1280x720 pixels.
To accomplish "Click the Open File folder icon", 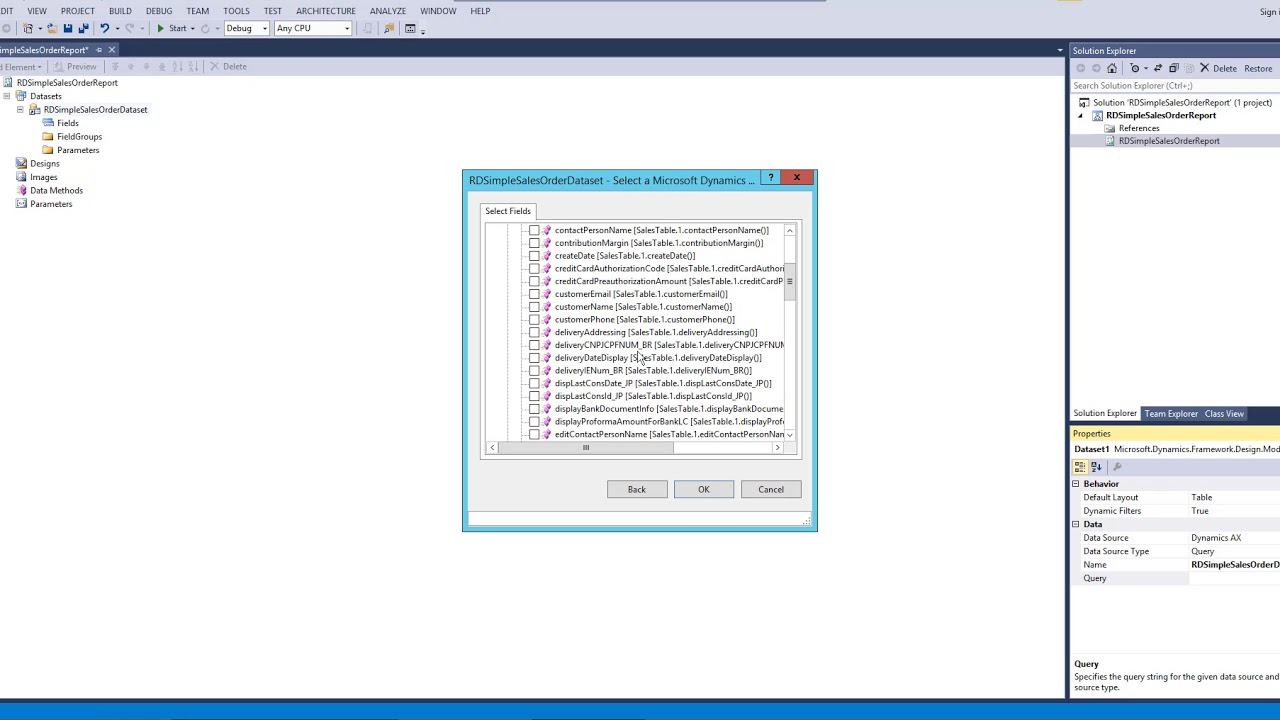I will click(51, 28).
